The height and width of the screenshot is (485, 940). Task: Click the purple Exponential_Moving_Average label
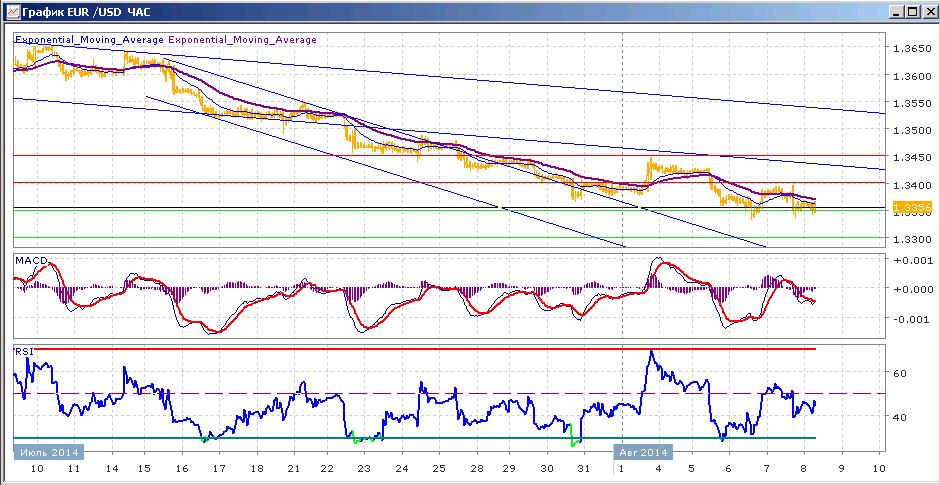click(x=242, y=40)
